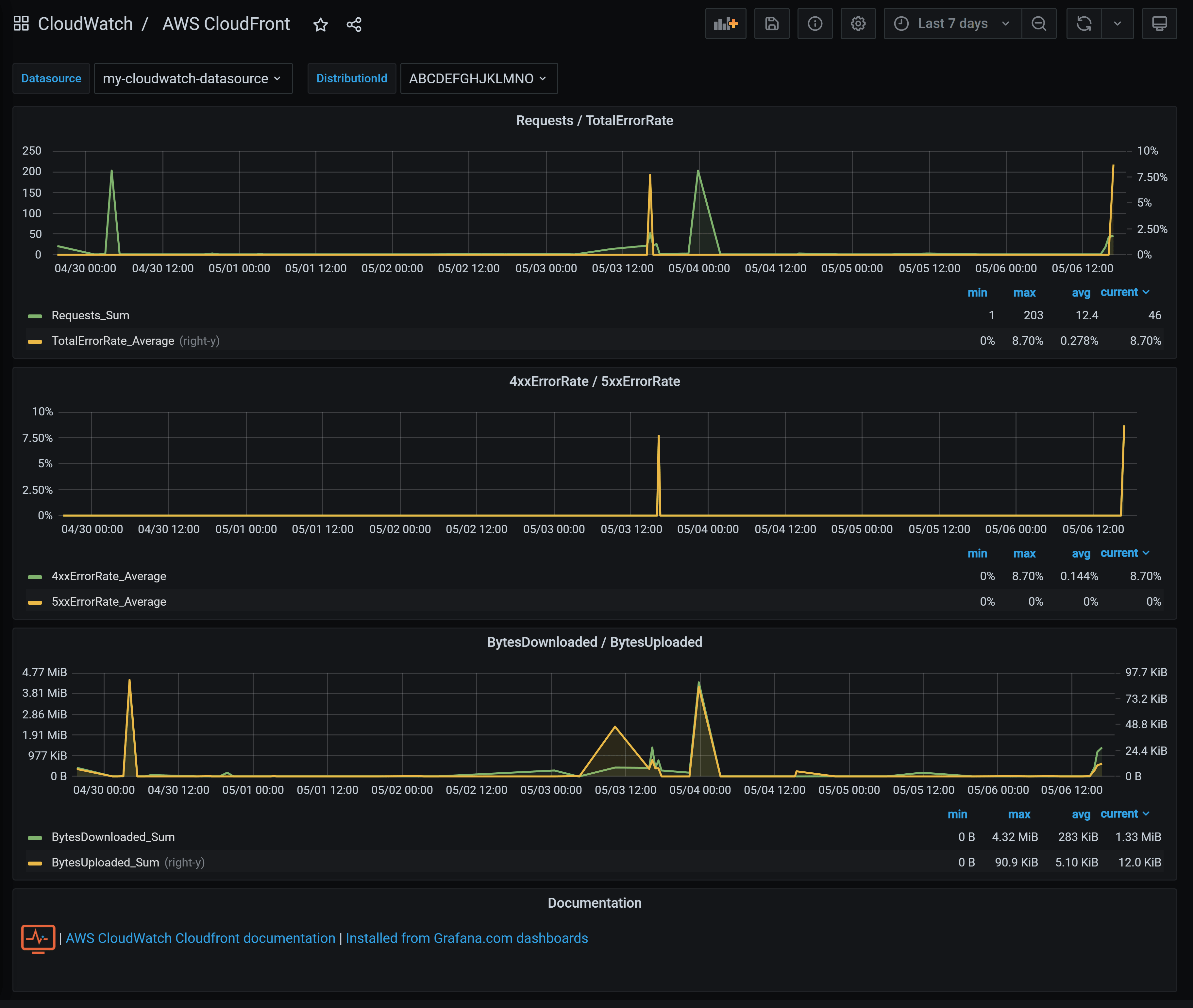Toggle BytesUploaded_Sum series in legend

tap(105, 862)
